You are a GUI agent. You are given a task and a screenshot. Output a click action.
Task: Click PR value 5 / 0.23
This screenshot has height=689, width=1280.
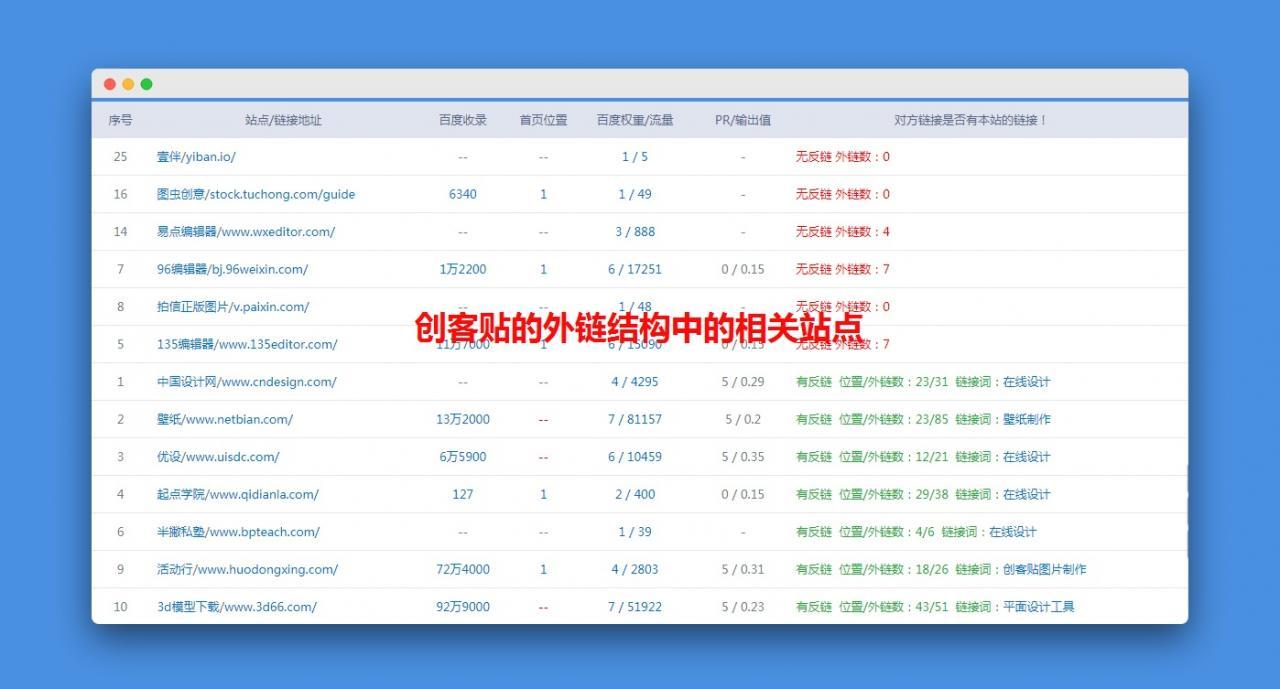743,607
